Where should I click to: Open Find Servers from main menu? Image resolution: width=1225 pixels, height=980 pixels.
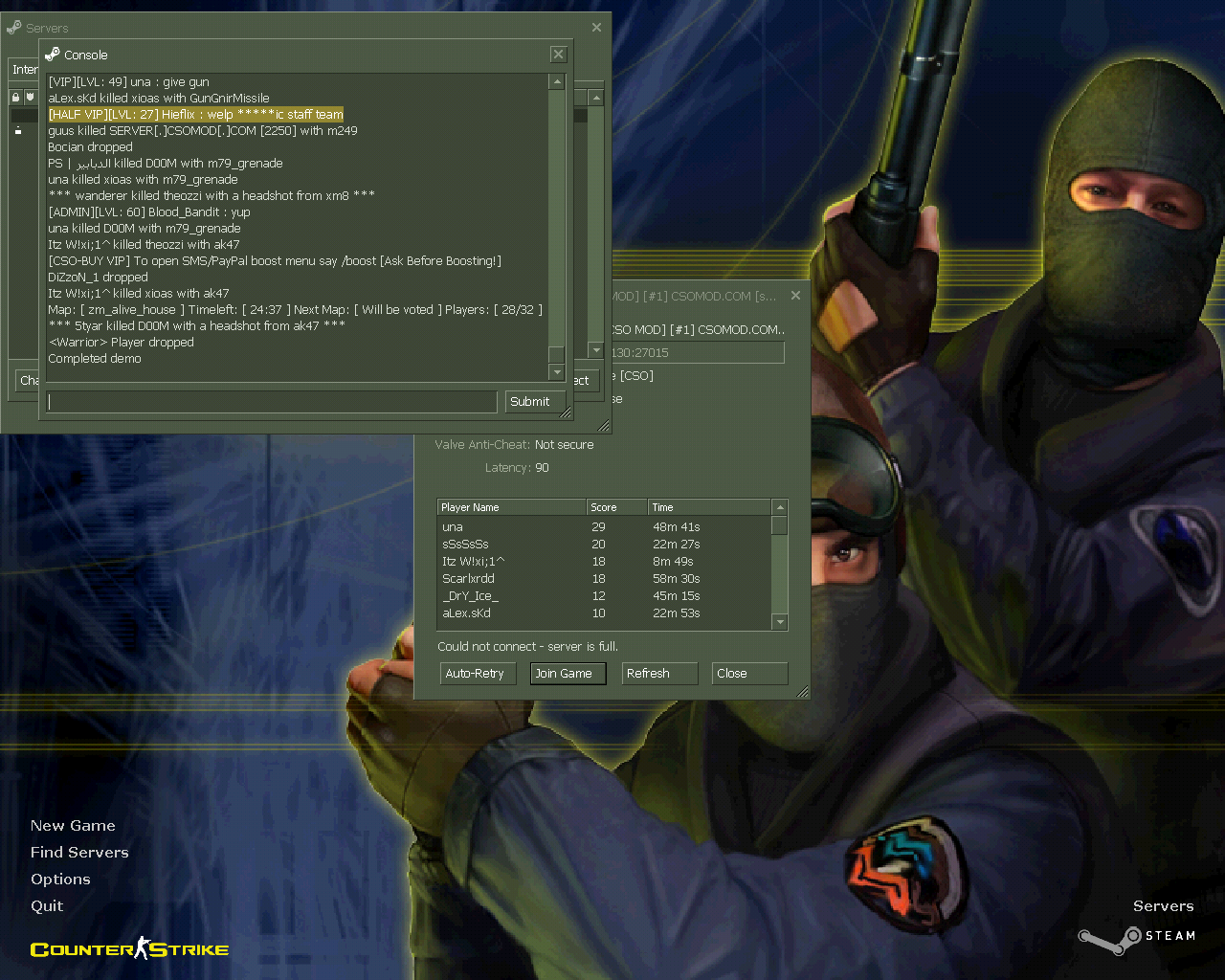point(79,853)
